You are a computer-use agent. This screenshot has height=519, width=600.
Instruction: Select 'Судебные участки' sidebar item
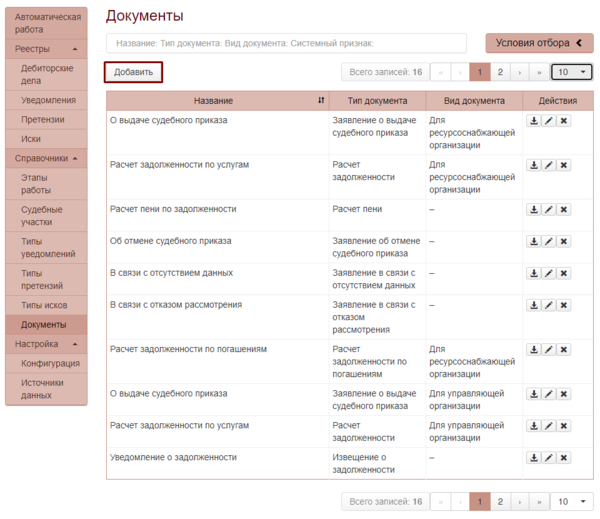click(46, 217)
